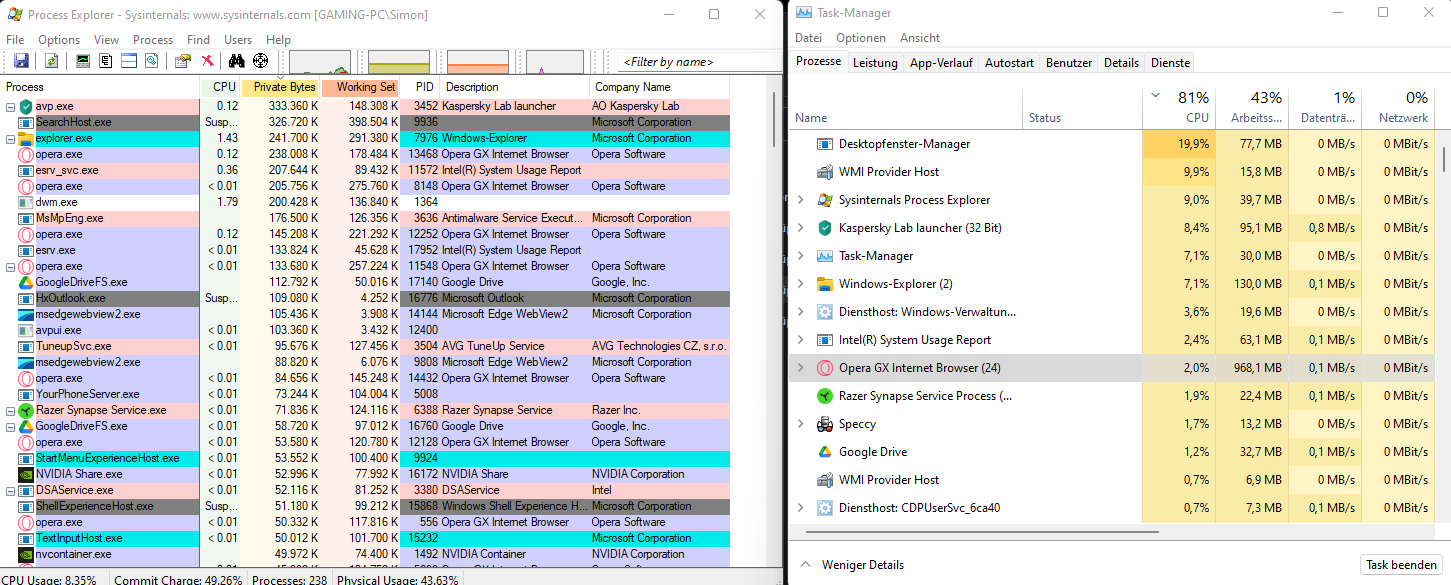Expand Kaspersky Lab launcher group in Task-Manager
The height and width of the screenshot is (585, 1451).
(x=800, y=228)
